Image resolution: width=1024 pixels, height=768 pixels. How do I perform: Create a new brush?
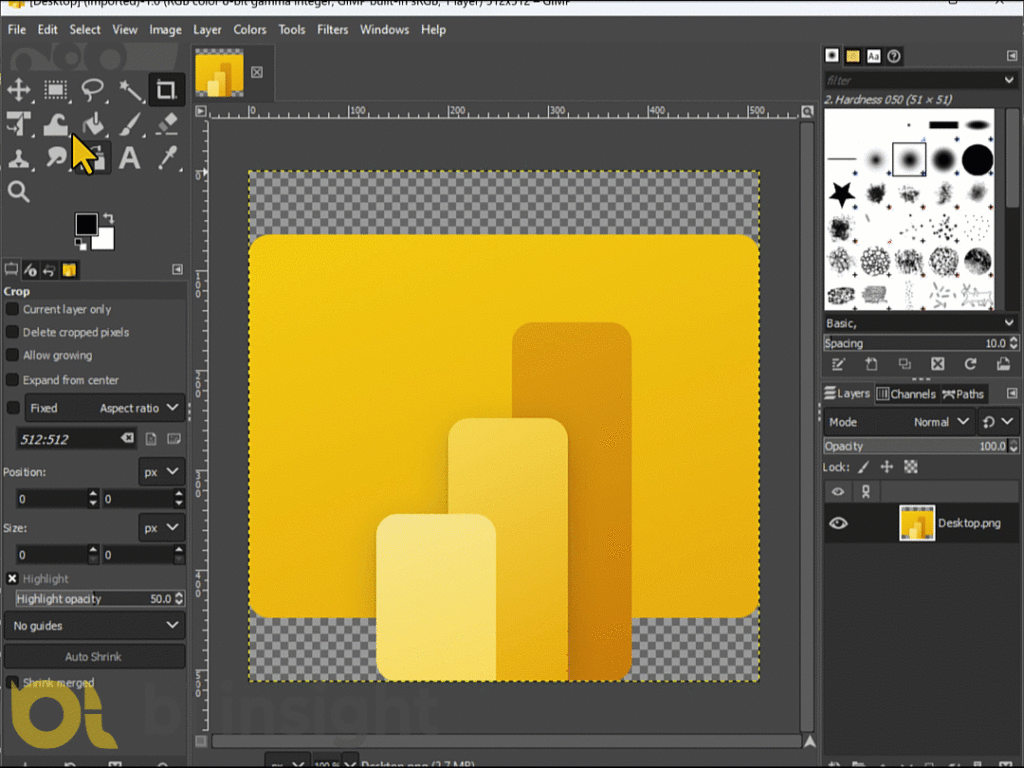tap(871, 364)
